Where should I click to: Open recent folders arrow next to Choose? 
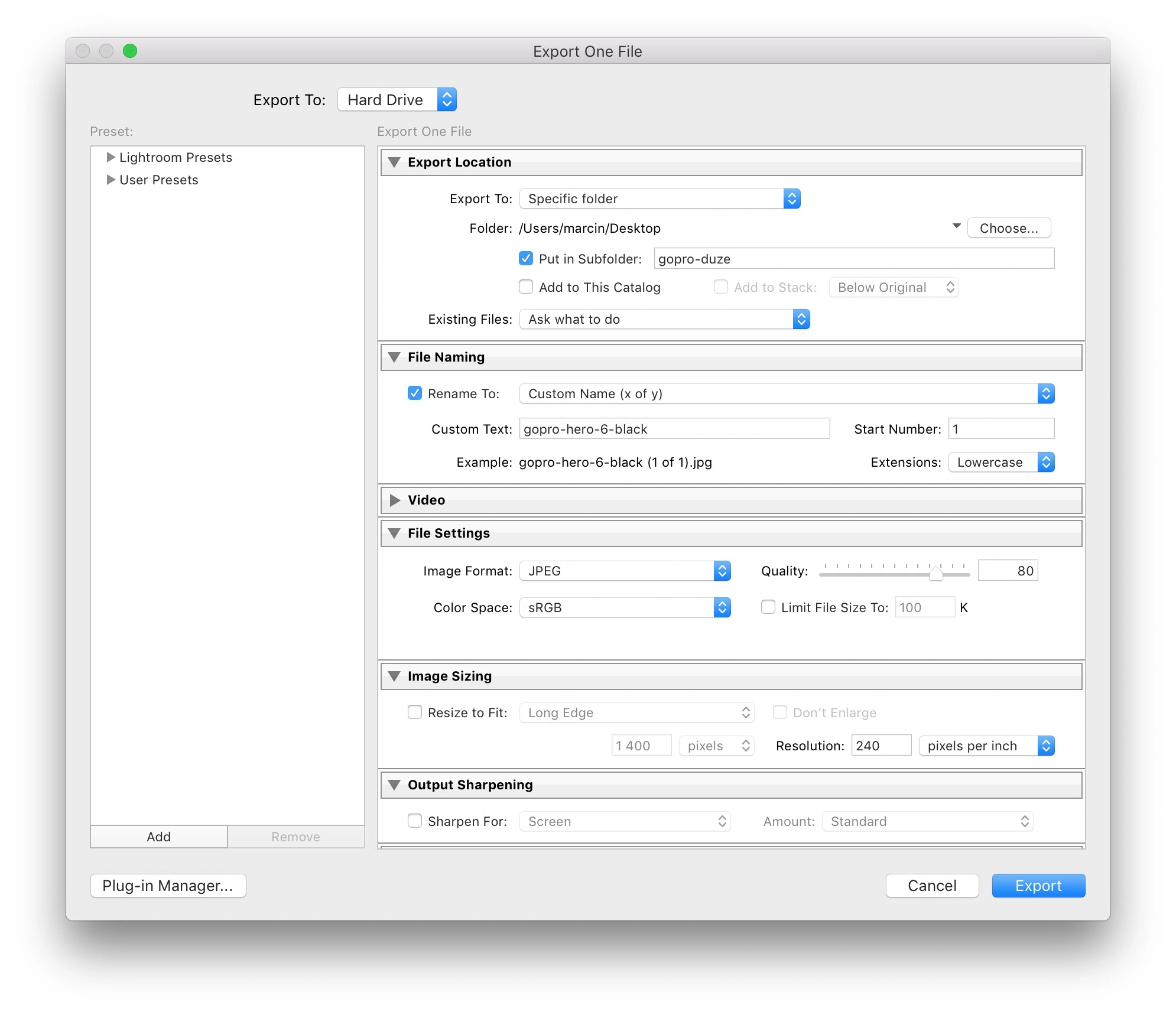click(x=956, y=226)
